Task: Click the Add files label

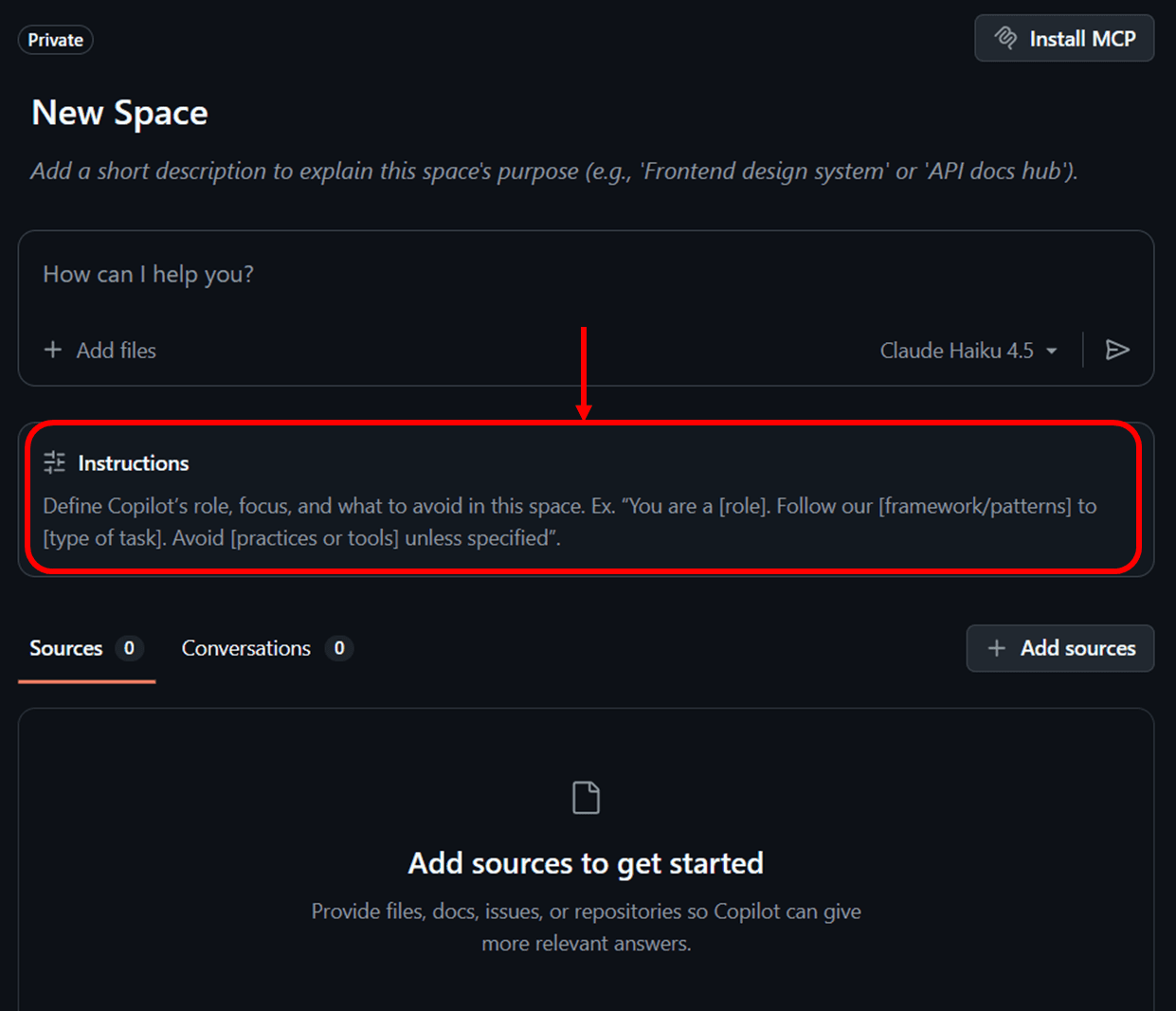Action: point(117,351)
